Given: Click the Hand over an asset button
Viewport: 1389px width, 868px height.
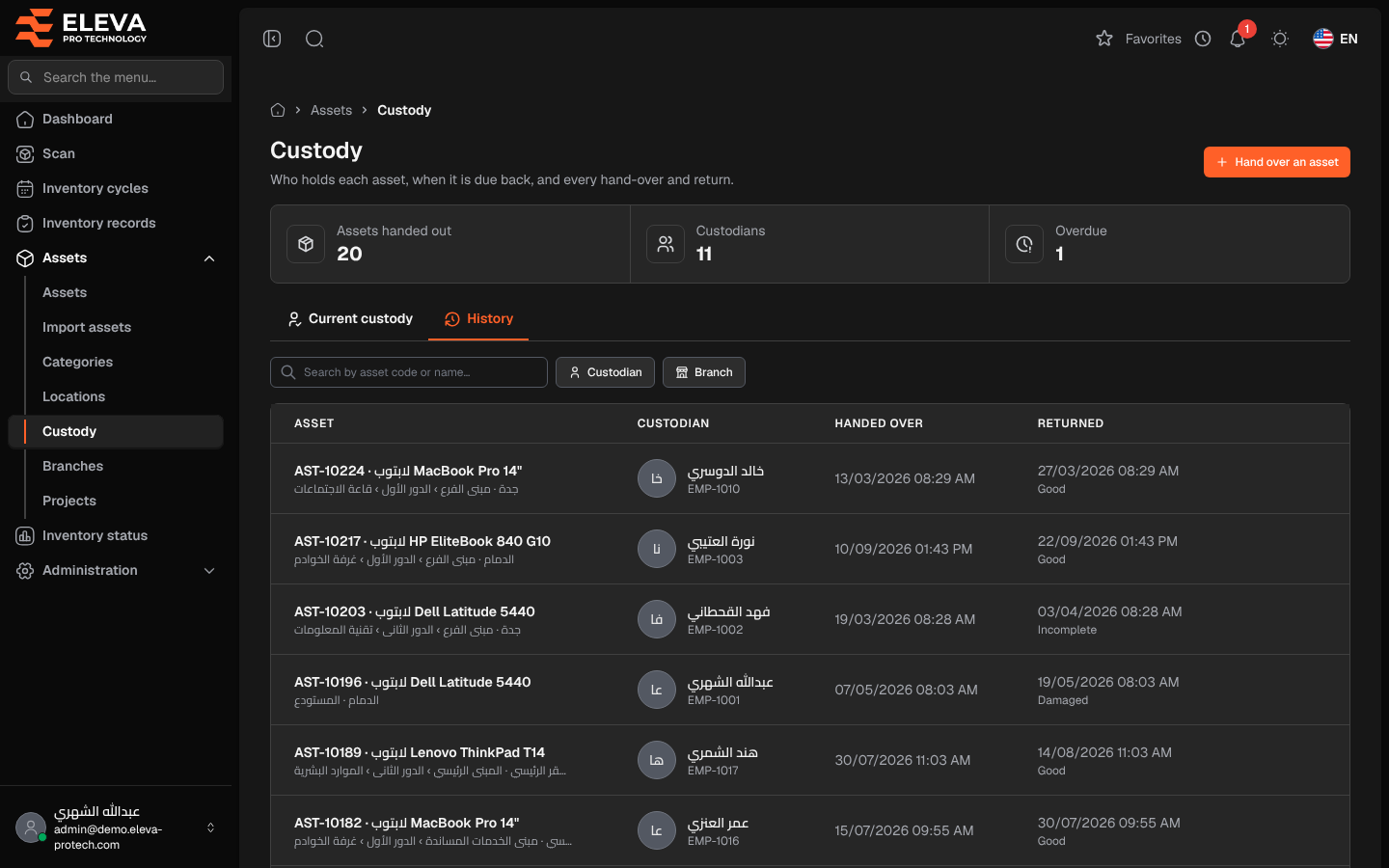Looking at the screenshot, I should (1277, 162).
